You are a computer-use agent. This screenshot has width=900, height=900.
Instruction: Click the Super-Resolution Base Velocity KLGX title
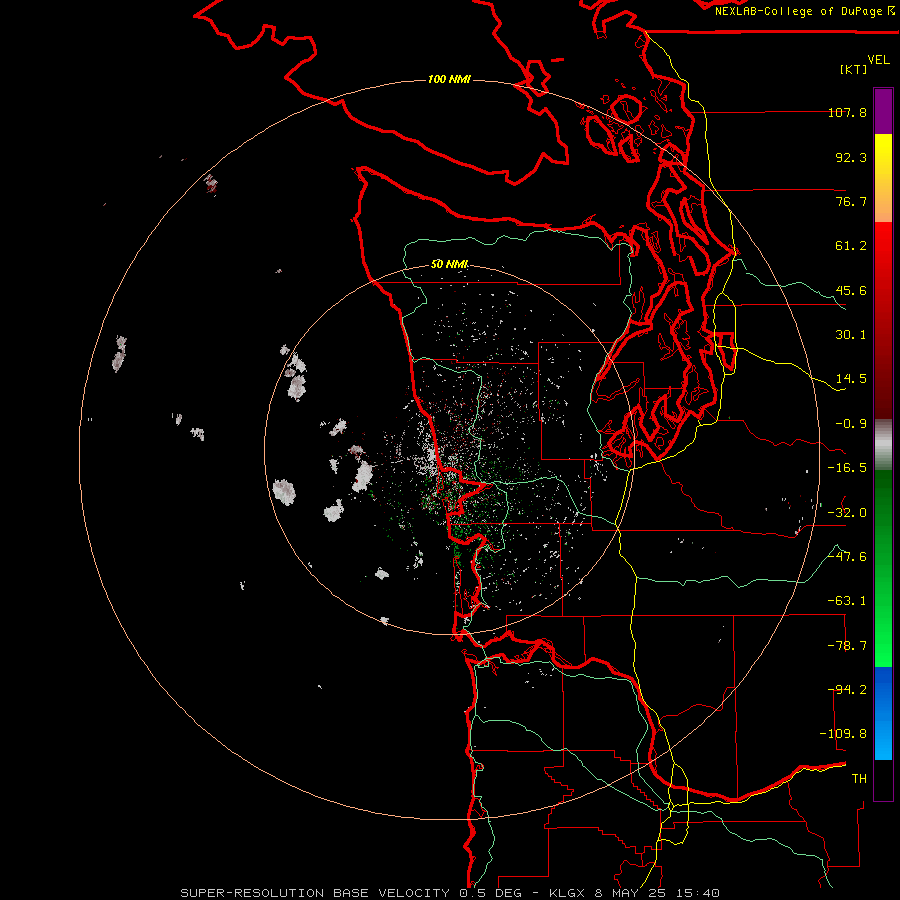450,893
